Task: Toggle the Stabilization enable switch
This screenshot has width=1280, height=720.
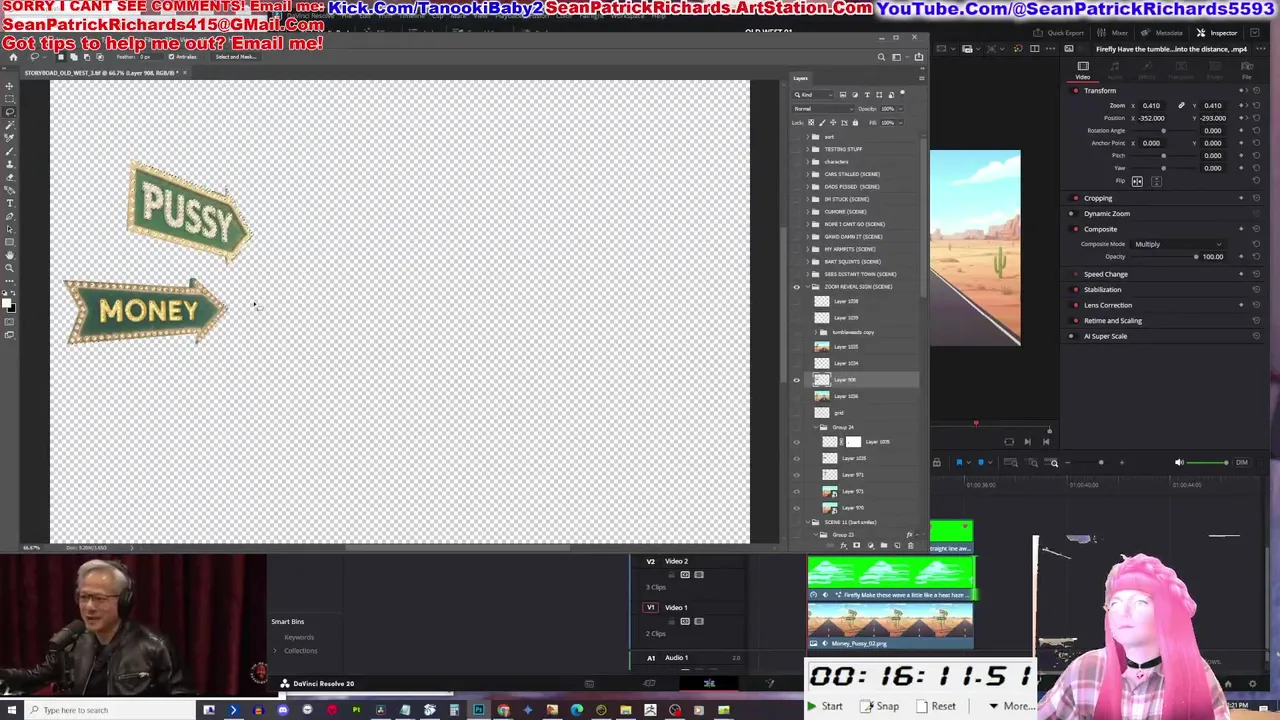Action: click(1075, 290)
